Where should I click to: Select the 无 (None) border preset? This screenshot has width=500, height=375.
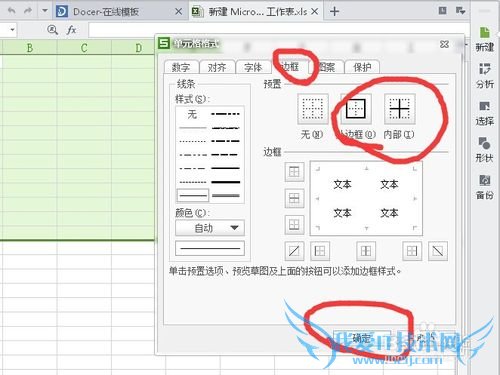coord(313,109)
